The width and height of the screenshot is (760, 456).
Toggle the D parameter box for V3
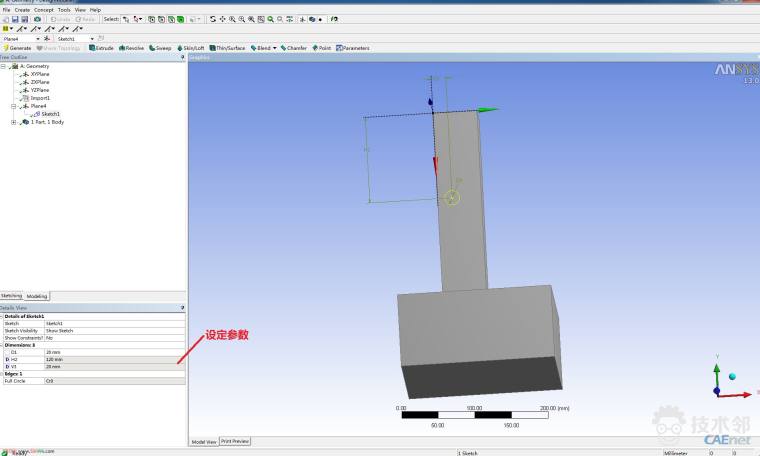8,366
